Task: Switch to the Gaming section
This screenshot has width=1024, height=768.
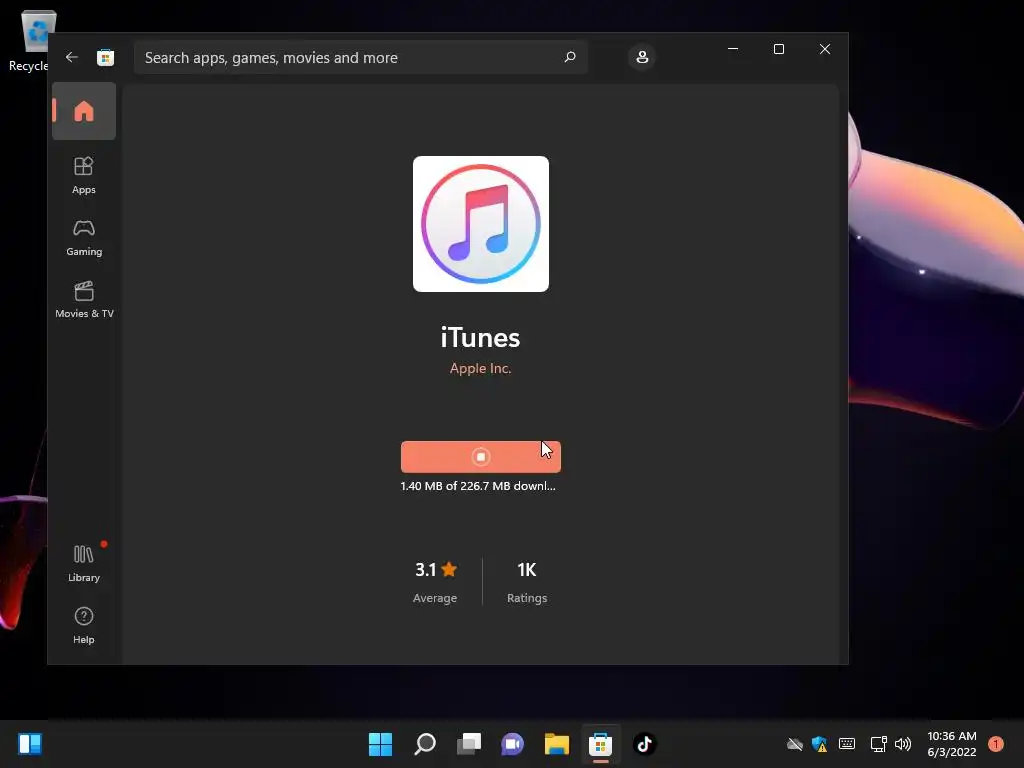Action: (x=84, y=237)
